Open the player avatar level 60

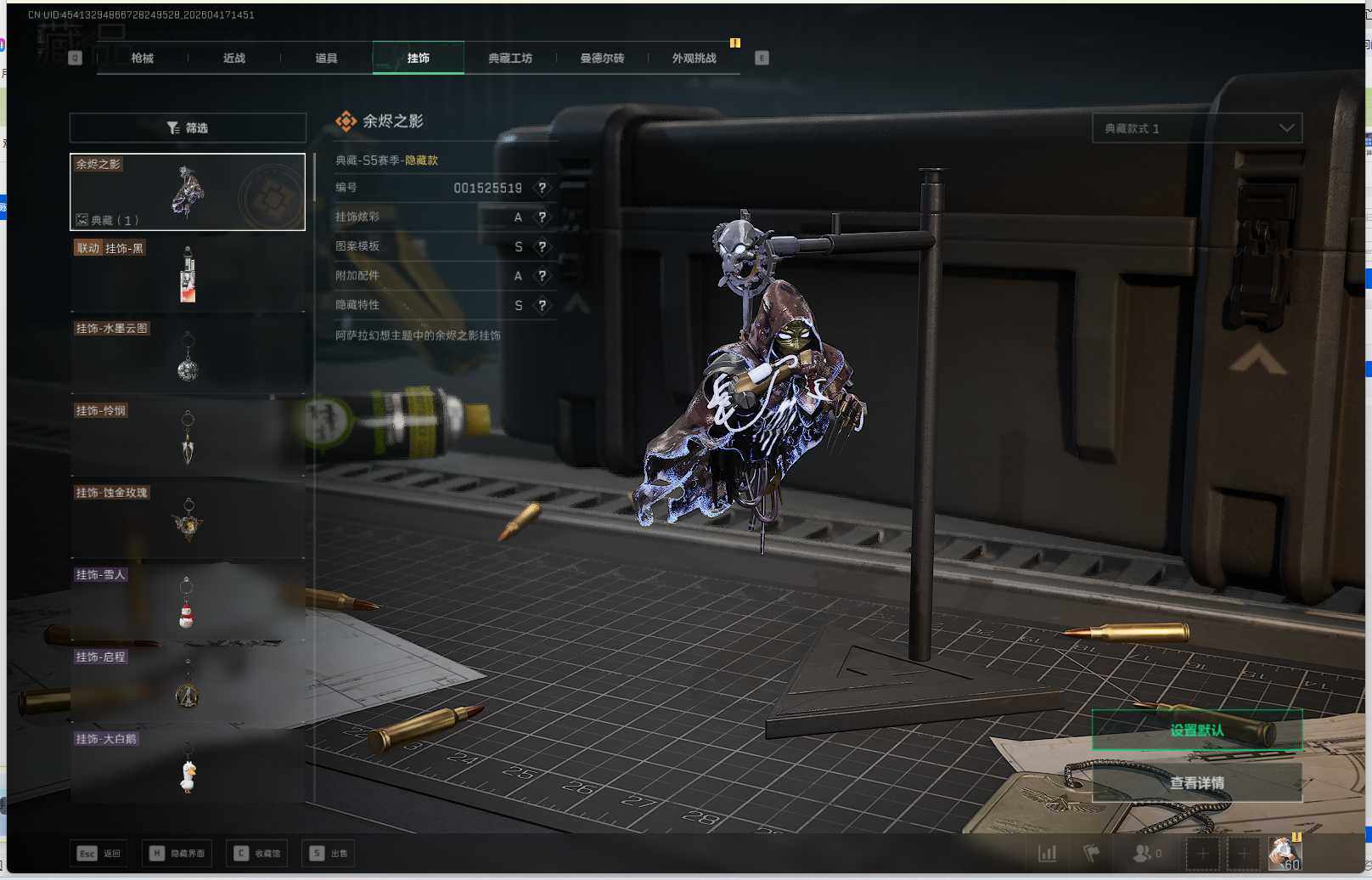point(1284,853)
